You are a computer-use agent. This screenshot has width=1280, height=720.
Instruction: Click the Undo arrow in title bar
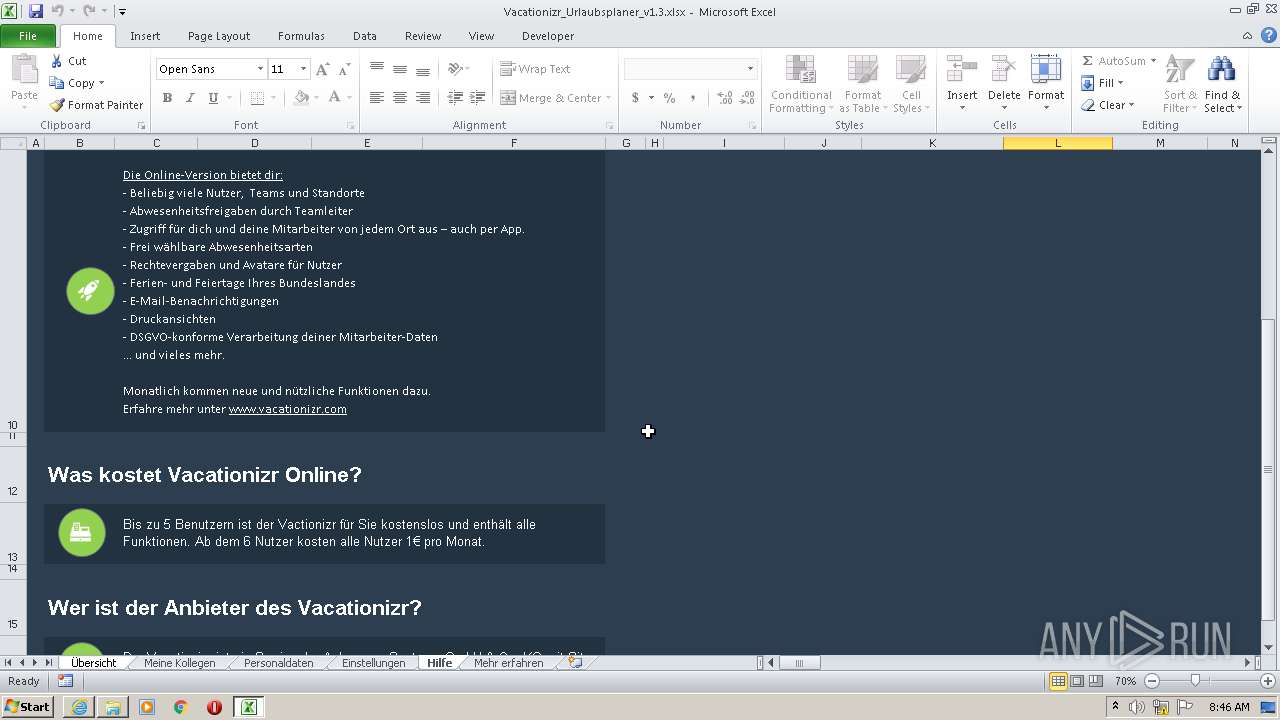pyautogui.click(x=57, y=11)
